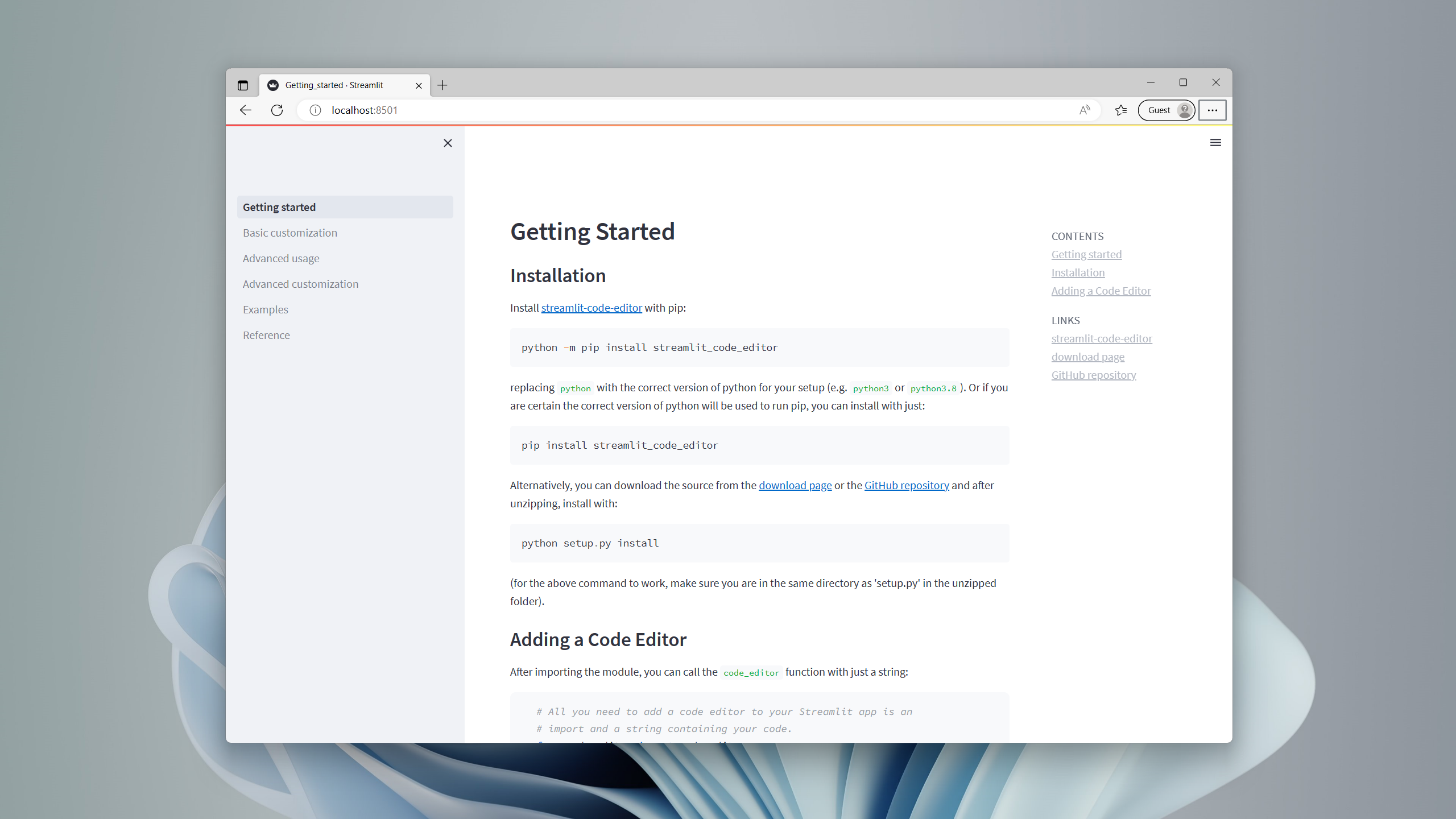1456x819 pixels.
Task: Open a new browser tab
Action: click(442, 85)
